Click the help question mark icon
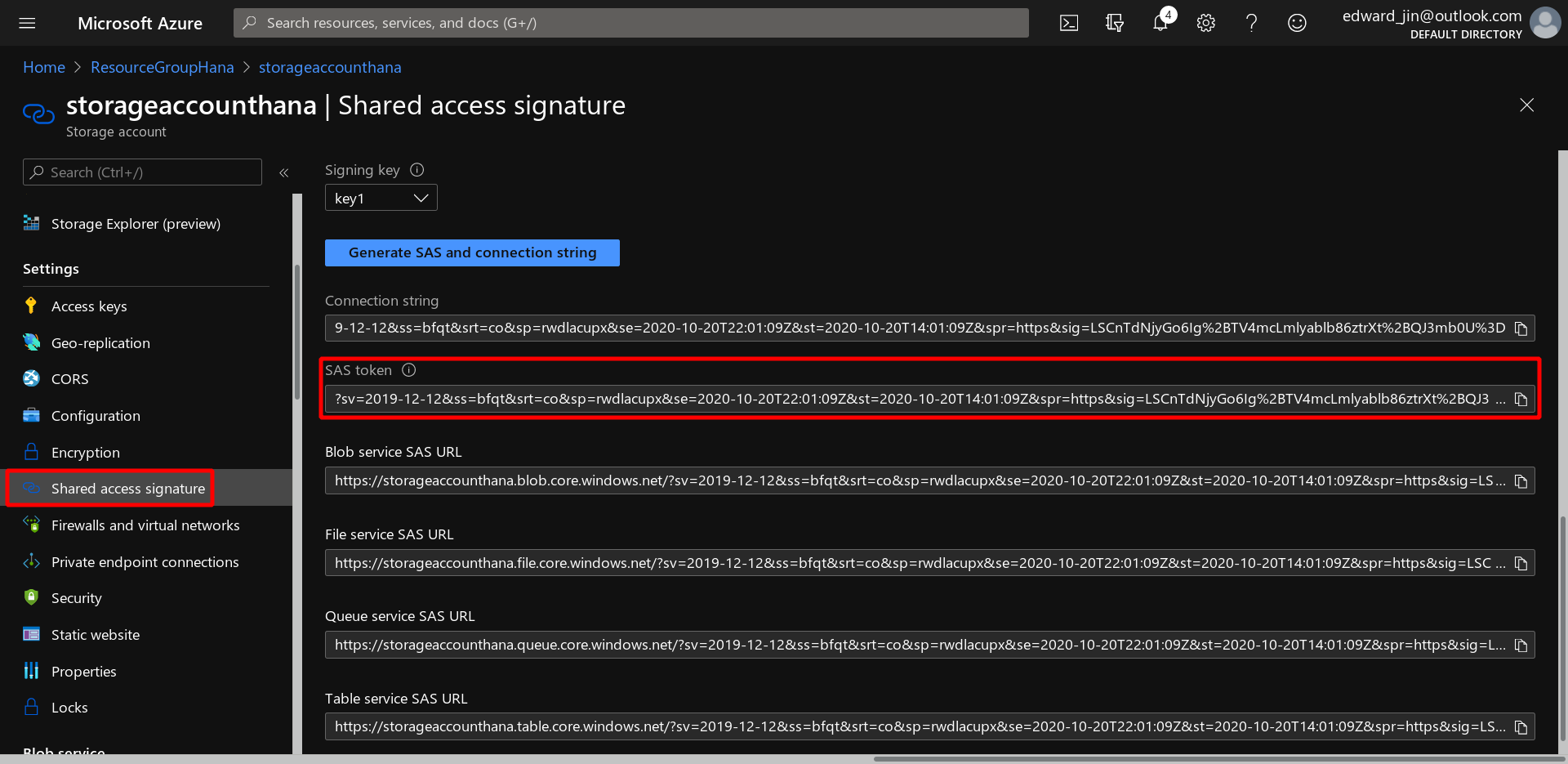This screenshot has height=764, width=1568. click(x=1251, y=23)
